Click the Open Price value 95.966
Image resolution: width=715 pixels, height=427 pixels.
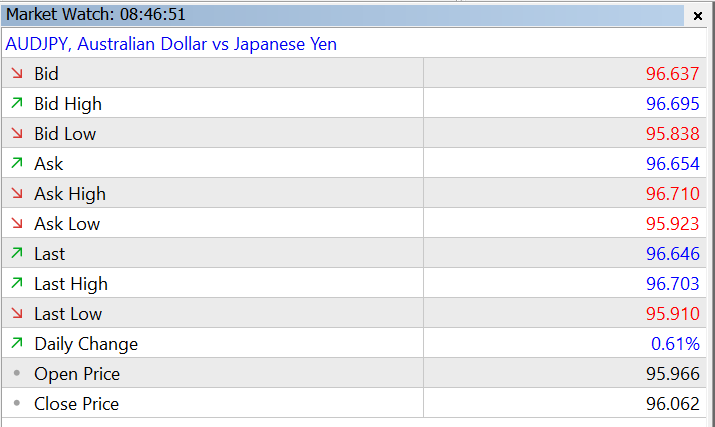tap(672, 374)
